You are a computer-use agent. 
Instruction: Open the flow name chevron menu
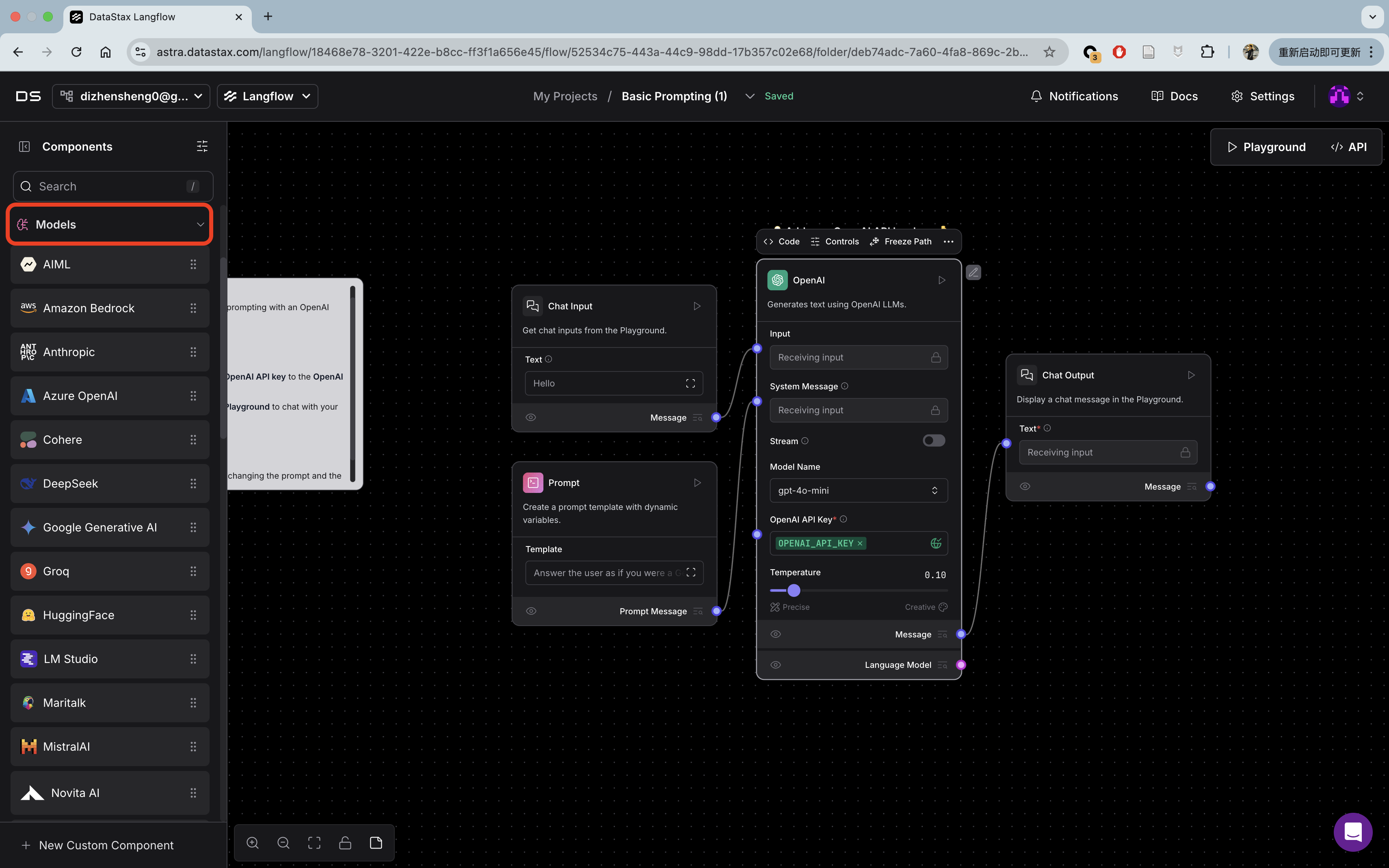click(x=749, y=97)
